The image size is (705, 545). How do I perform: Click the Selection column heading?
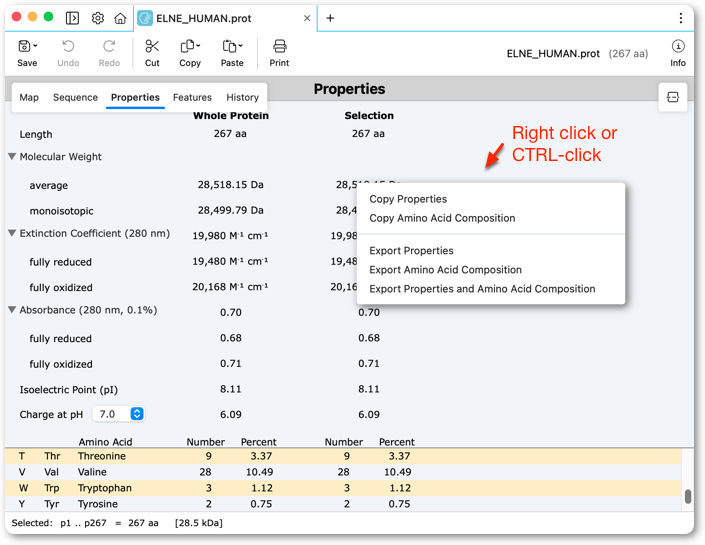[369, 116]
